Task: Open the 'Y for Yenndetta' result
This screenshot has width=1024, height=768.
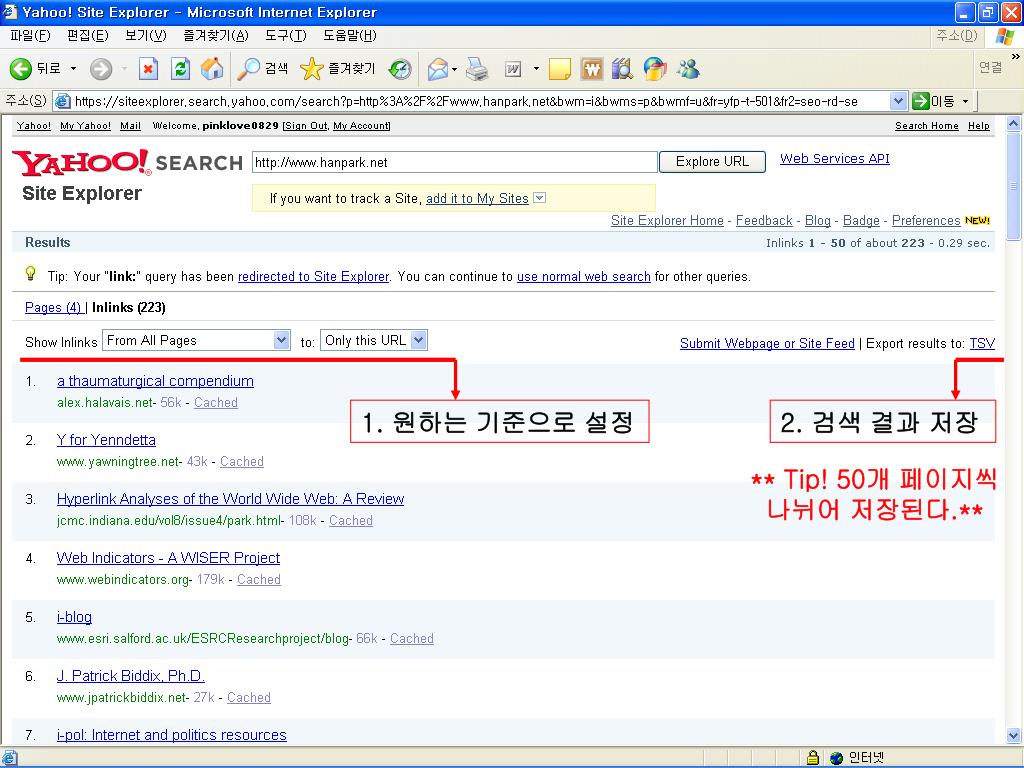Action: point(106,440)
